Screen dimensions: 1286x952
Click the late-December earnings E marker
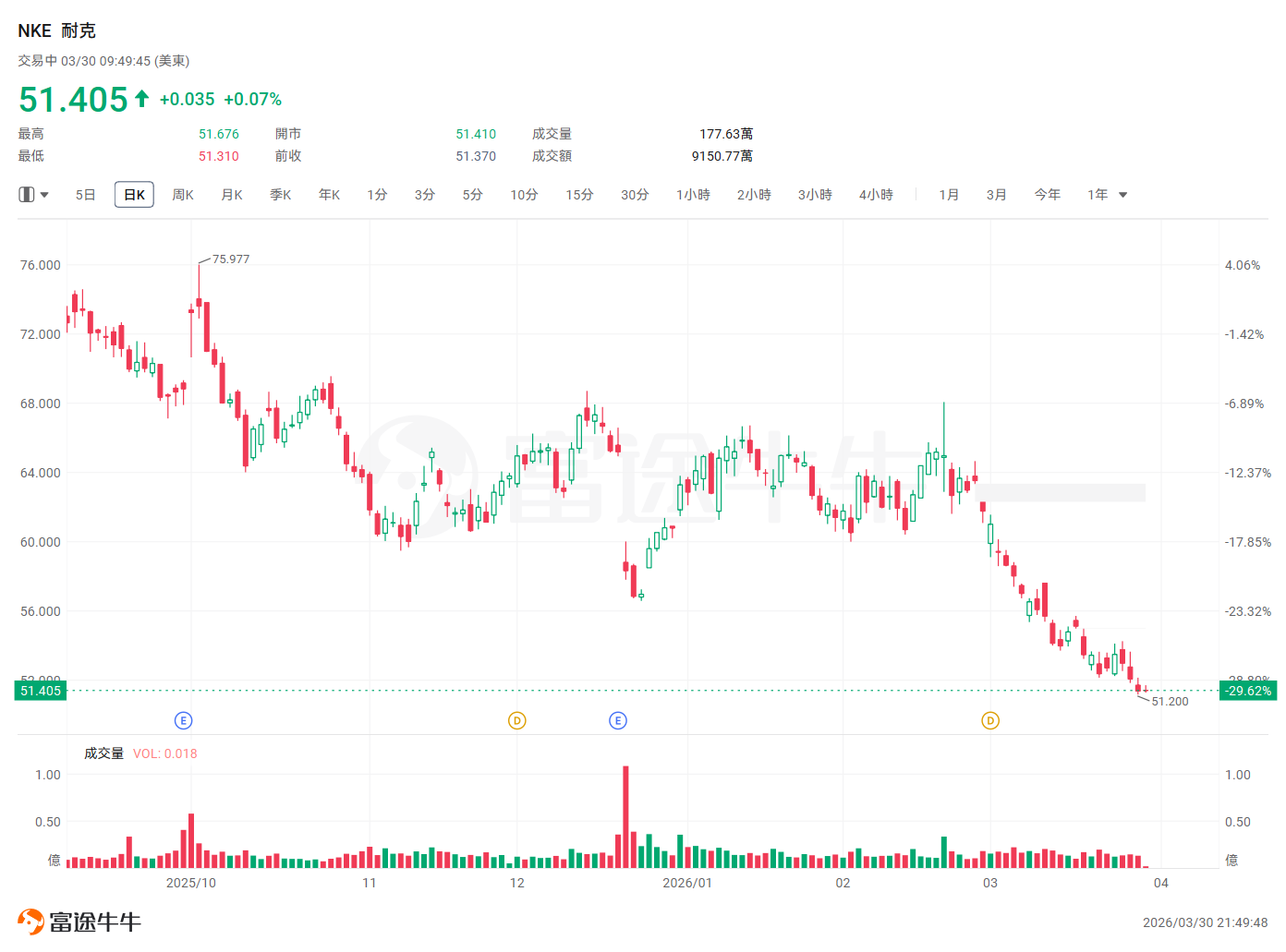[x=618, y=720]
